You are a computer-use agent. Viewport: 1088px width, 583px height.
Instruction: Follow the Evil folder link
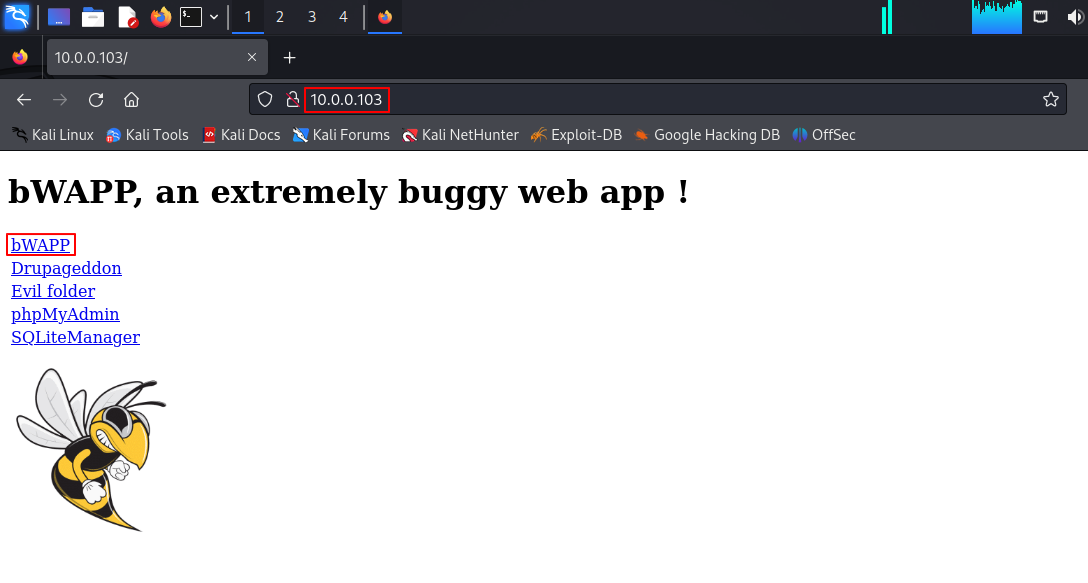[x=53, y=291]
